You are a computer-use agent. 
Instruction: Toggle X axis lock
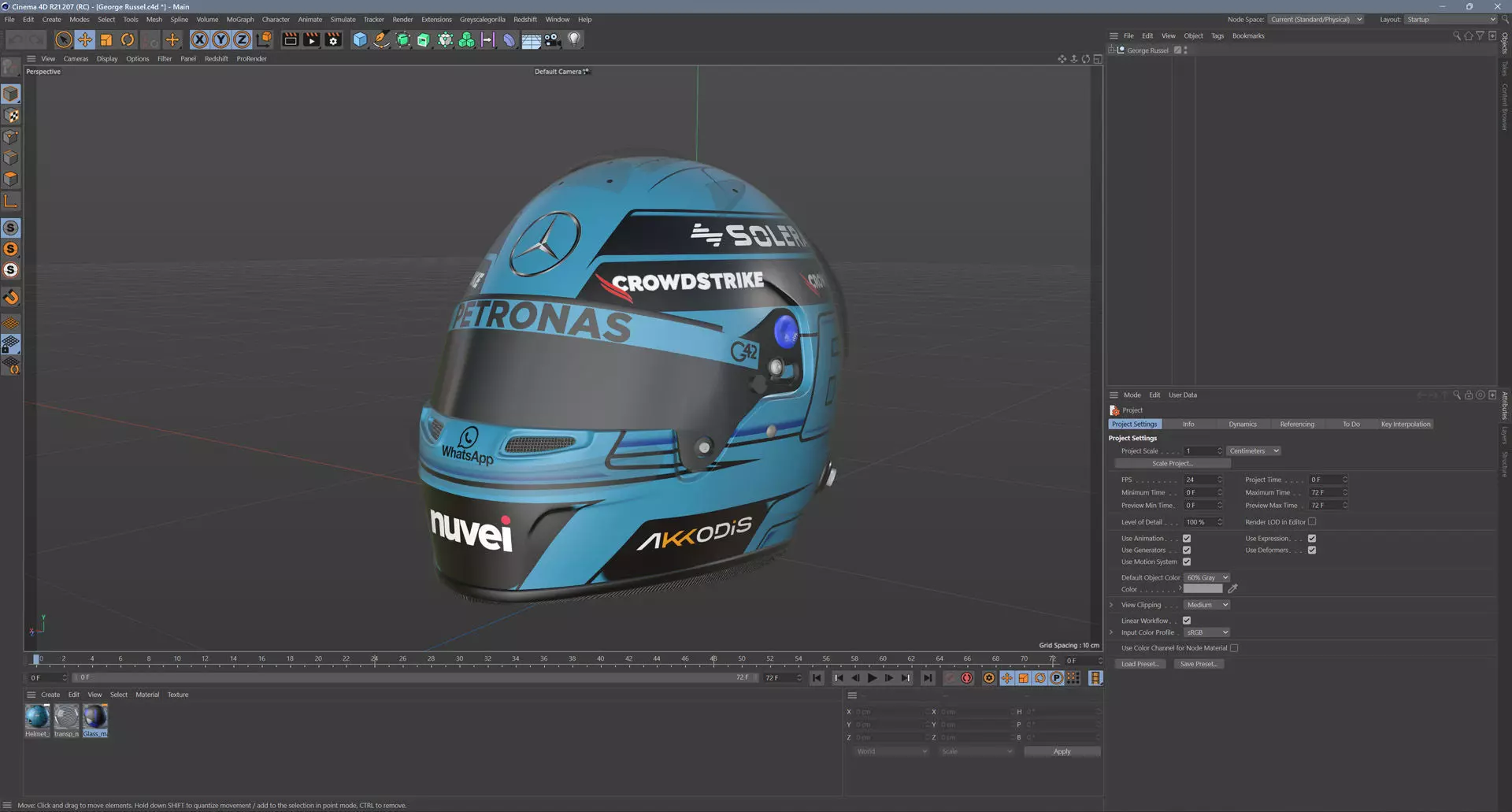[x=200, y=39]
